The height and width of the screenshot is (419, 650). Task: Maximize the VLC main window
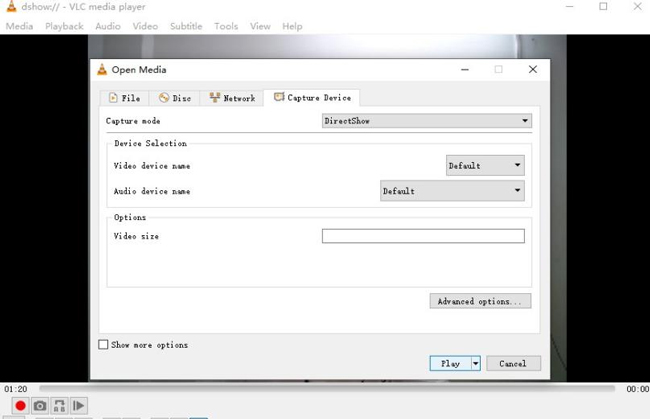(604, 6)
